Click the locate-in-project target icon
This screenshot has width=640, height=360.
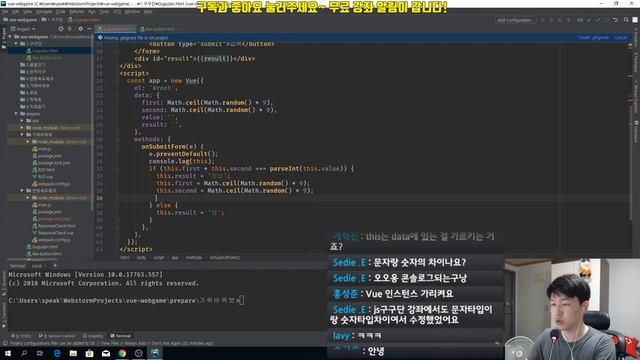(x=61, y=29)
